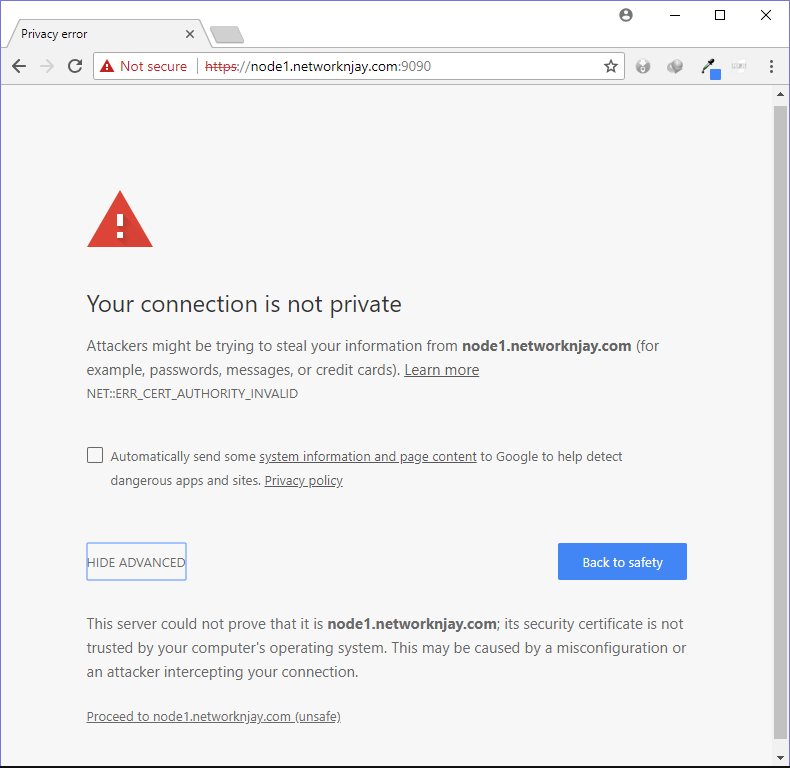Open the Chrome three-dot menu
Viewport: 790px width, 768px height.
(771, 66)
